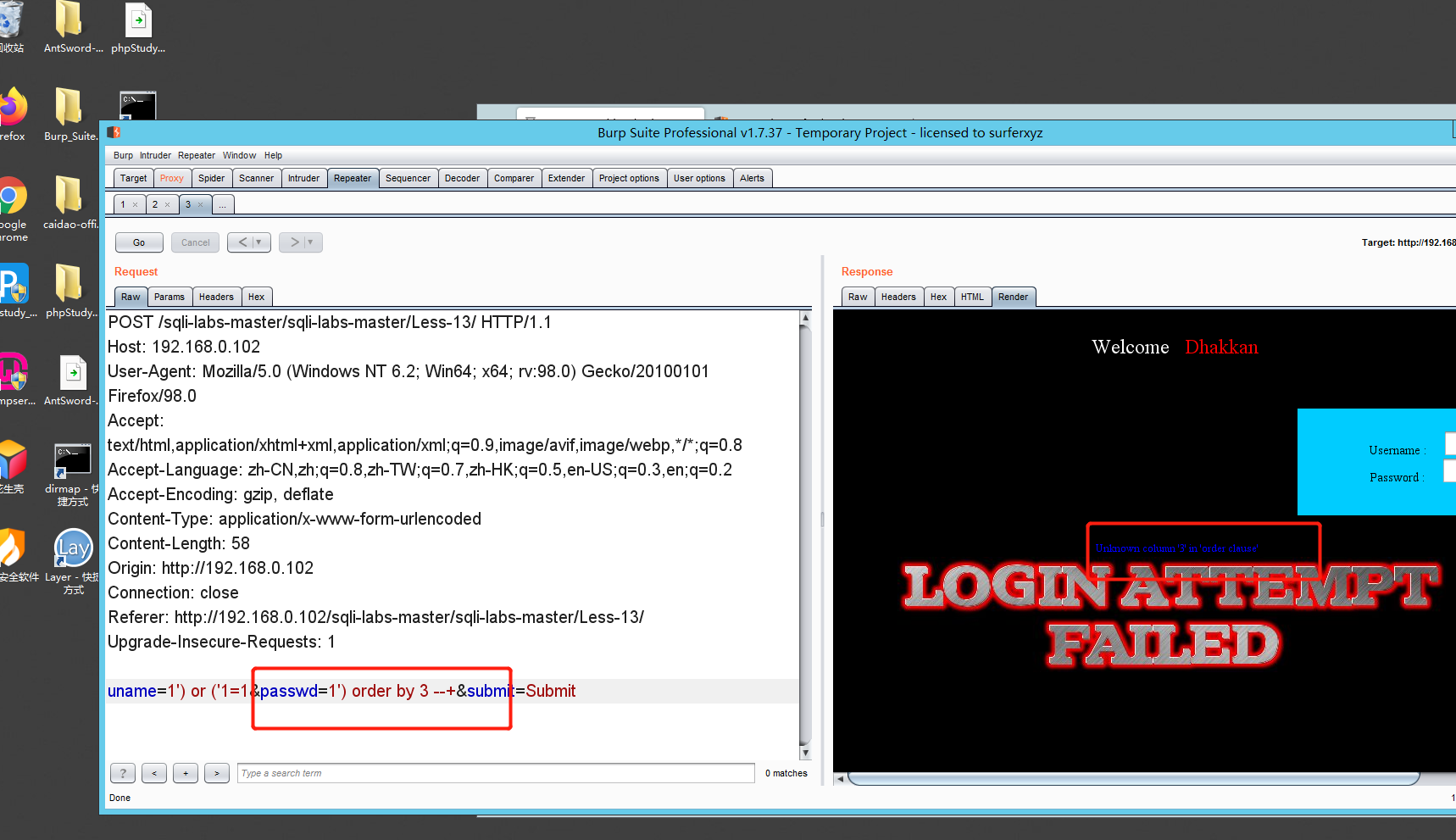Switch to the Proxy tool tab

point(172,178)
